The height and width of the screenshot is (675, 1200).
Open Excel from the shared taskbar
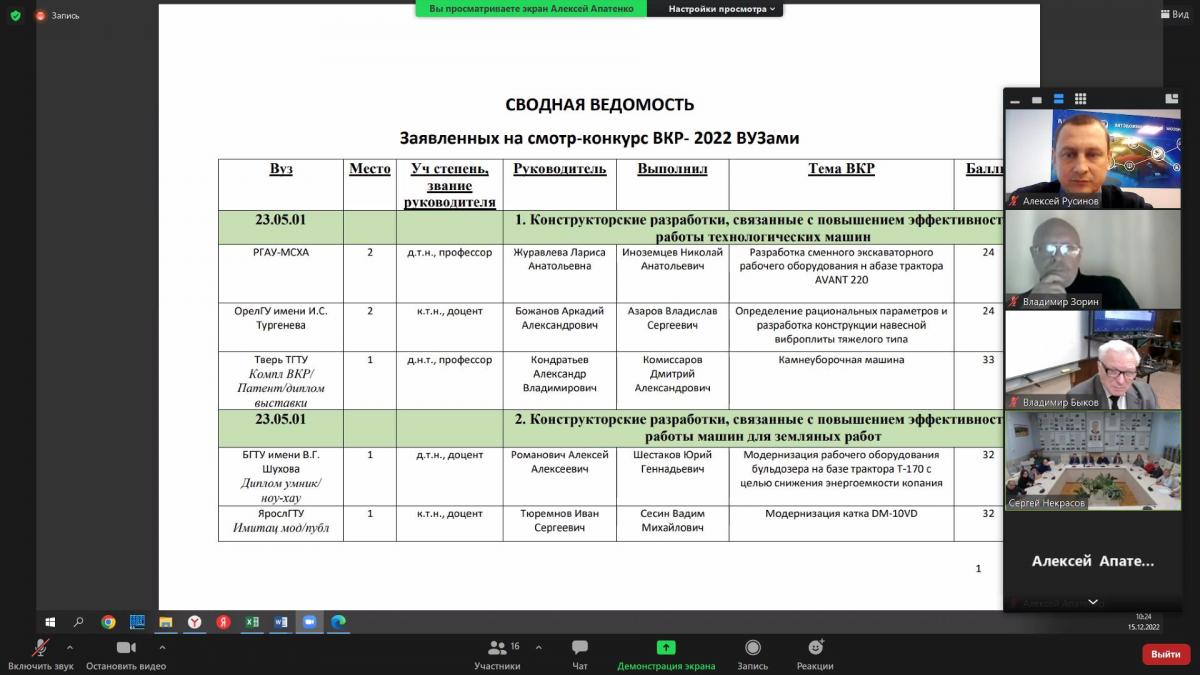click(252, 622)
